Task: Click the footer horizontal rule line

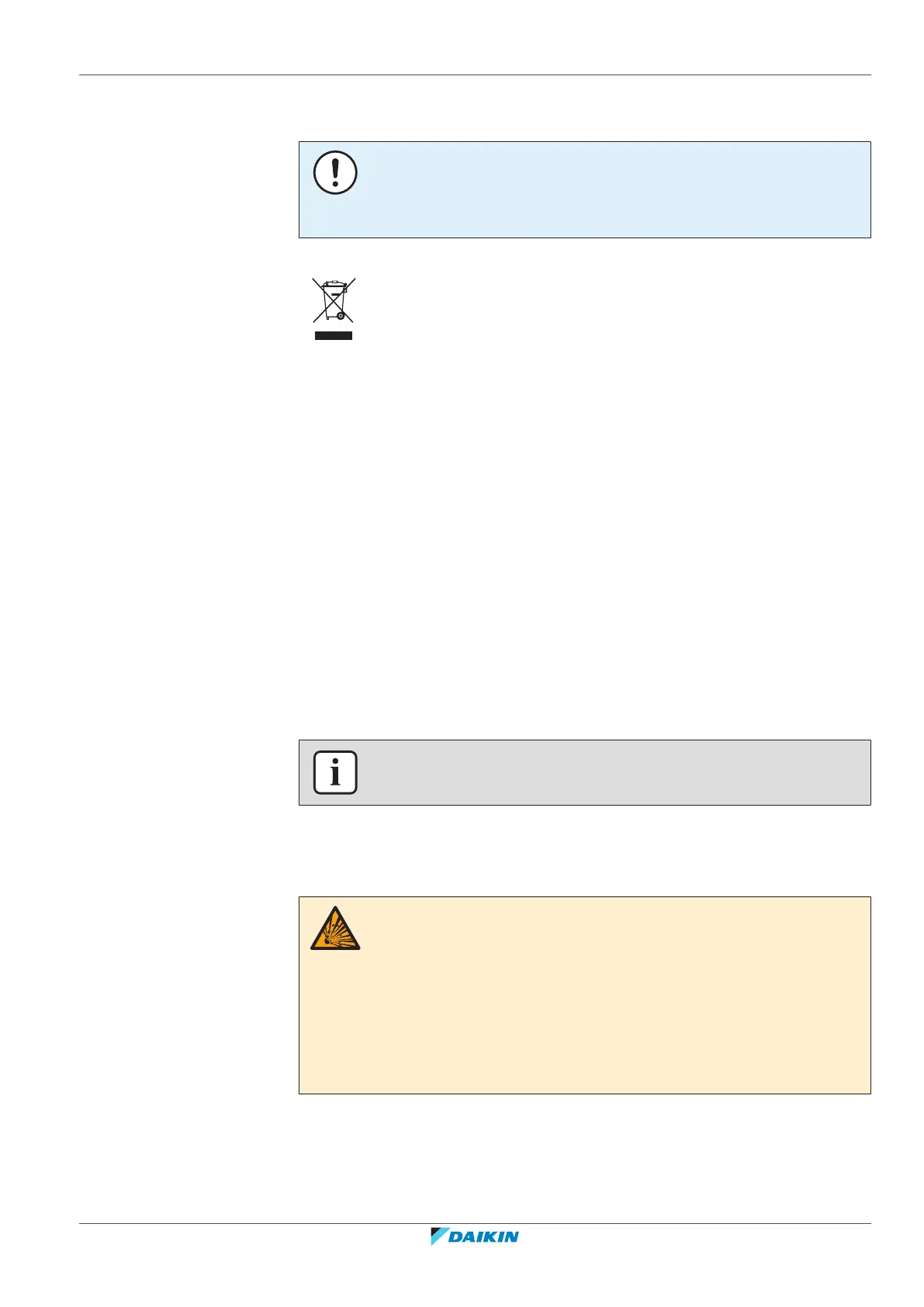Action: coord(475,1224)
